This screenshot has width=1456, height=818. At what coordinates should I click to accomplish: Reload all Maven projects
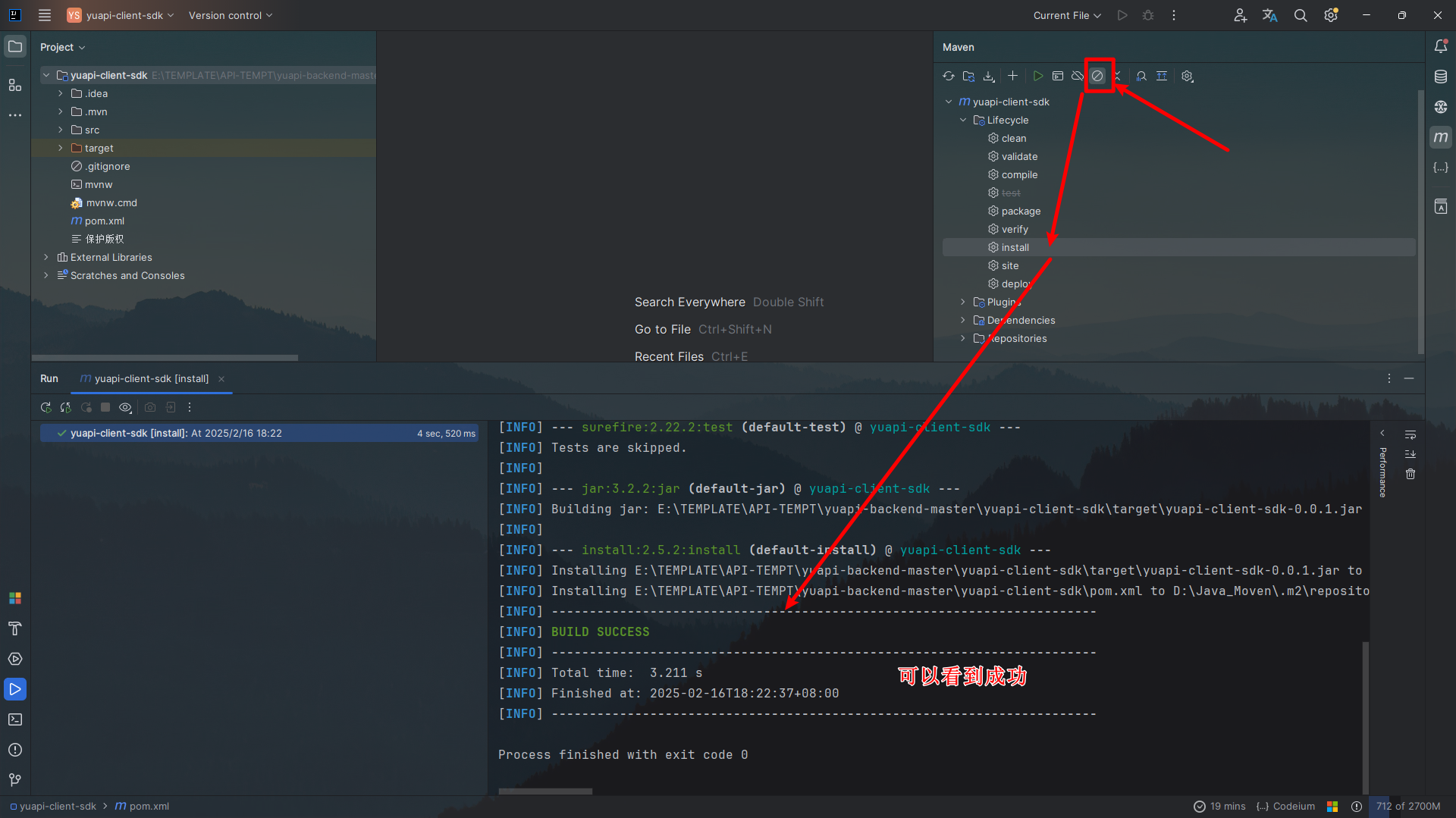[949, 76]
